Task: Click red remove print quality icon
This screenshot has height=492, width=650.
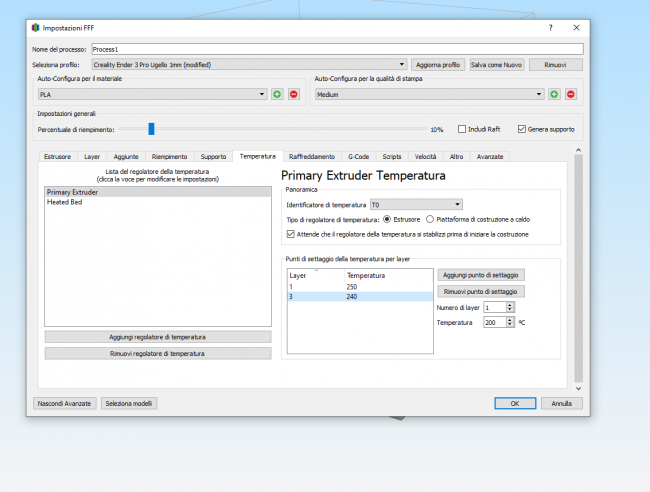Action: pos(570,94)
